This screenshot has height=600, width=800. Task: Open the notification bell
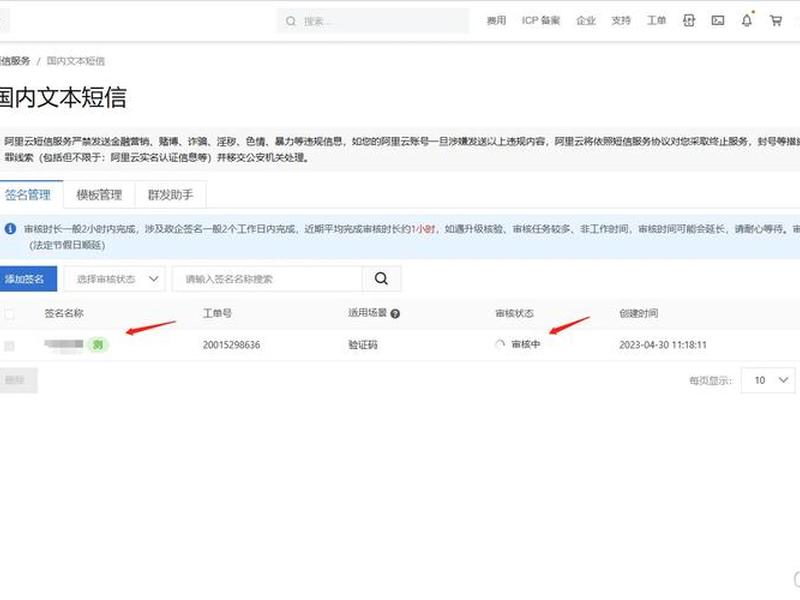[x=747, y=20]
